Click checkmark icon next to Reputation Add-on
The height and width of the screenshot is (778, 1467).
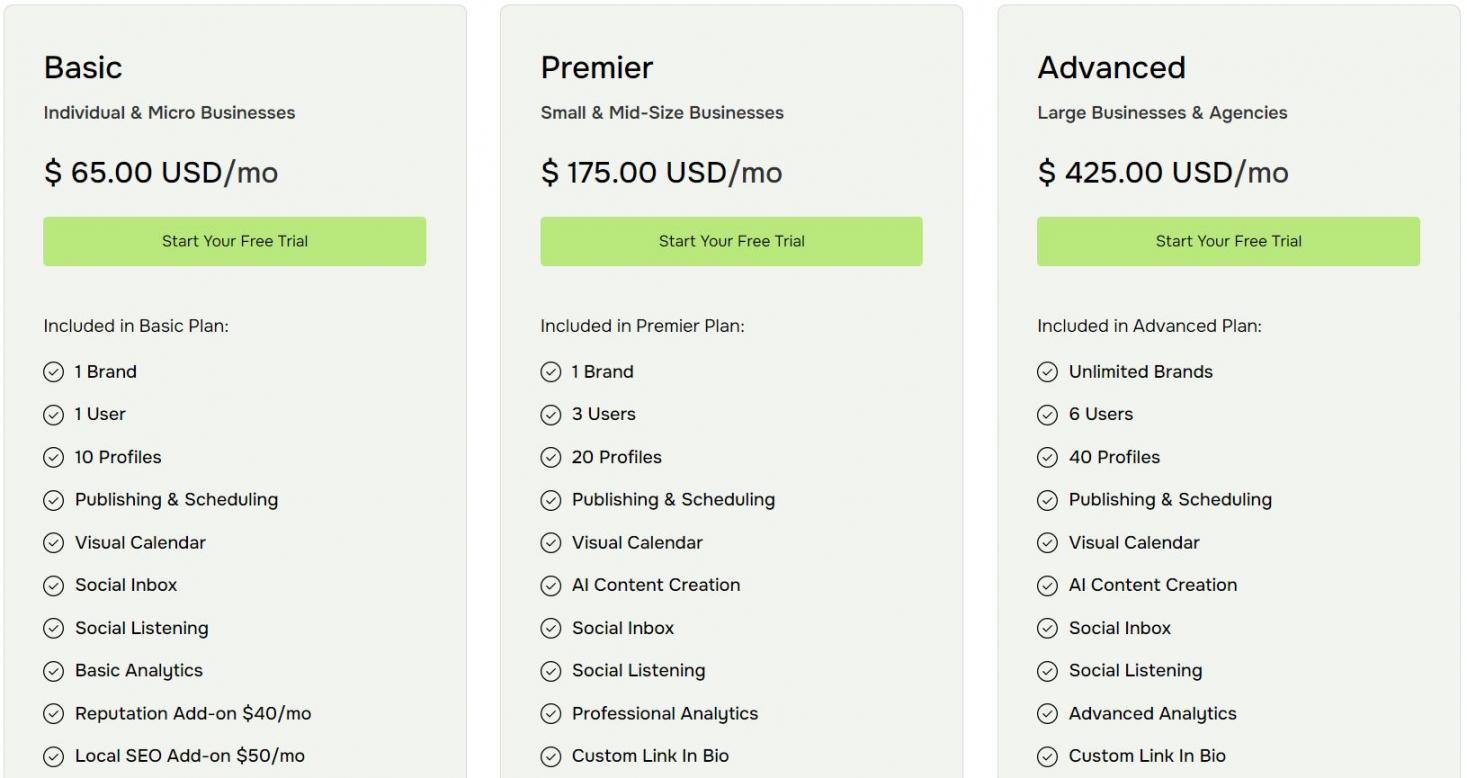(53, 714)
